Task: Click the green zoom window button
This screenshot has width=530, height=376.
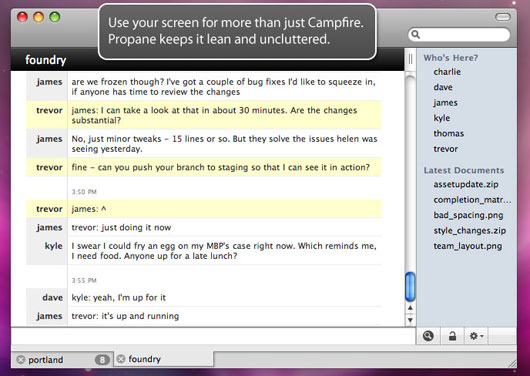Action: (x=55, y=17)
